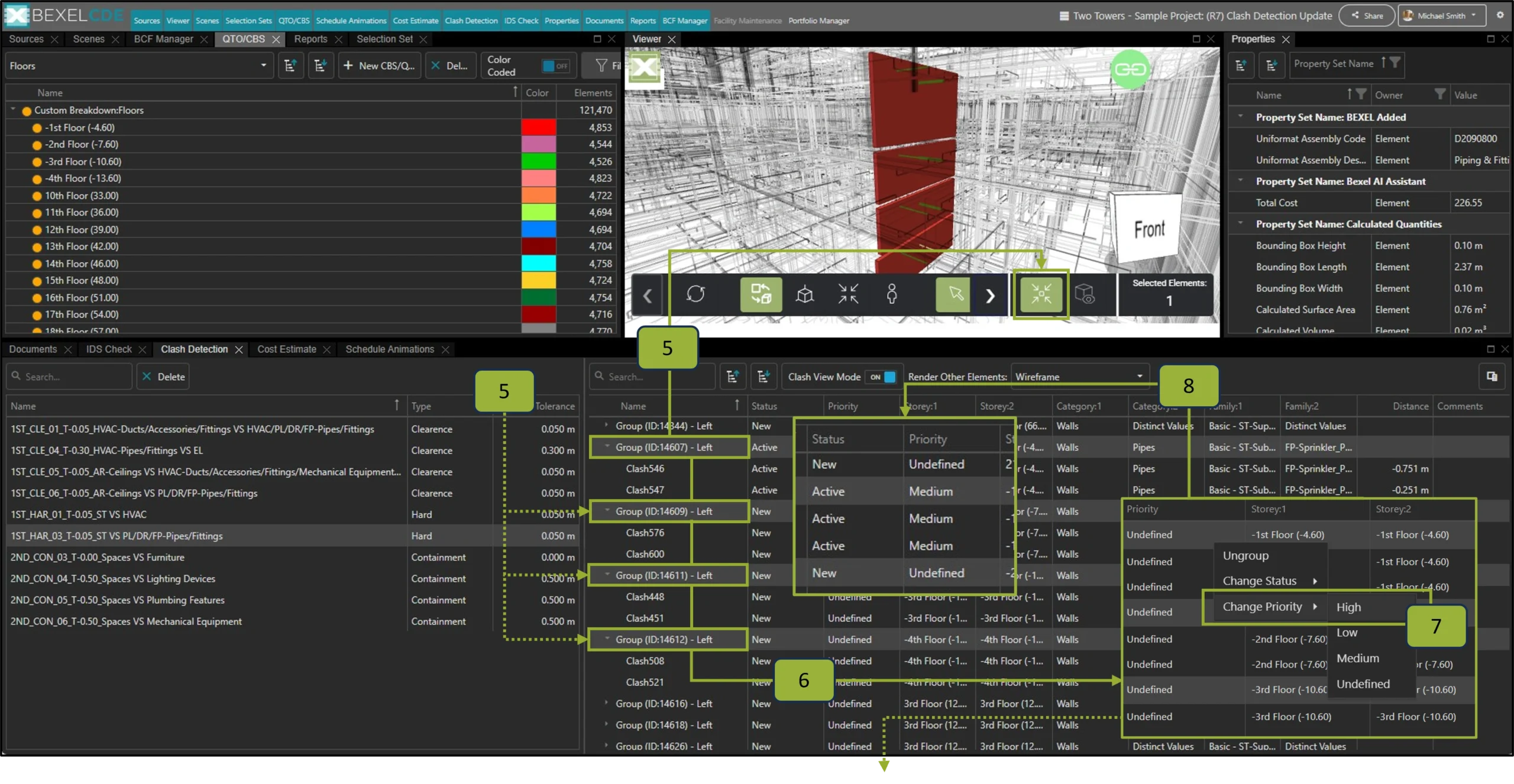Open Change Status submenu
The width and height of the screenshot is (1514, 784).
[1269, 581]
